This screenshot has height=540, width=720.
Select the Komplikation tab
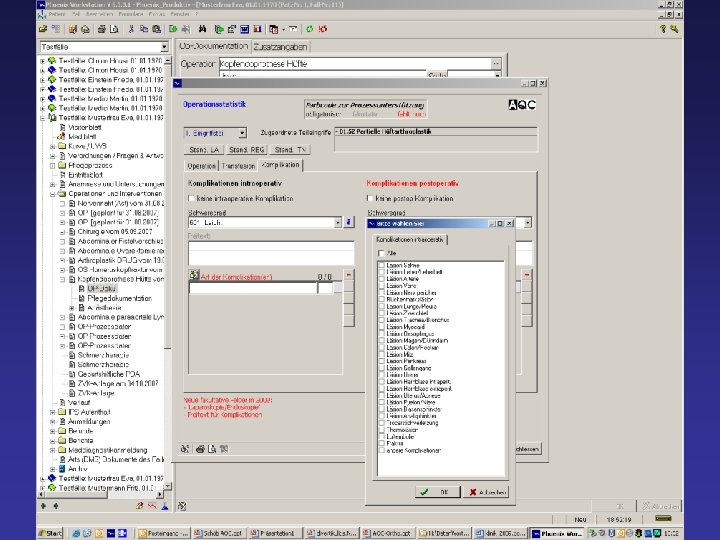click(281, 165)
